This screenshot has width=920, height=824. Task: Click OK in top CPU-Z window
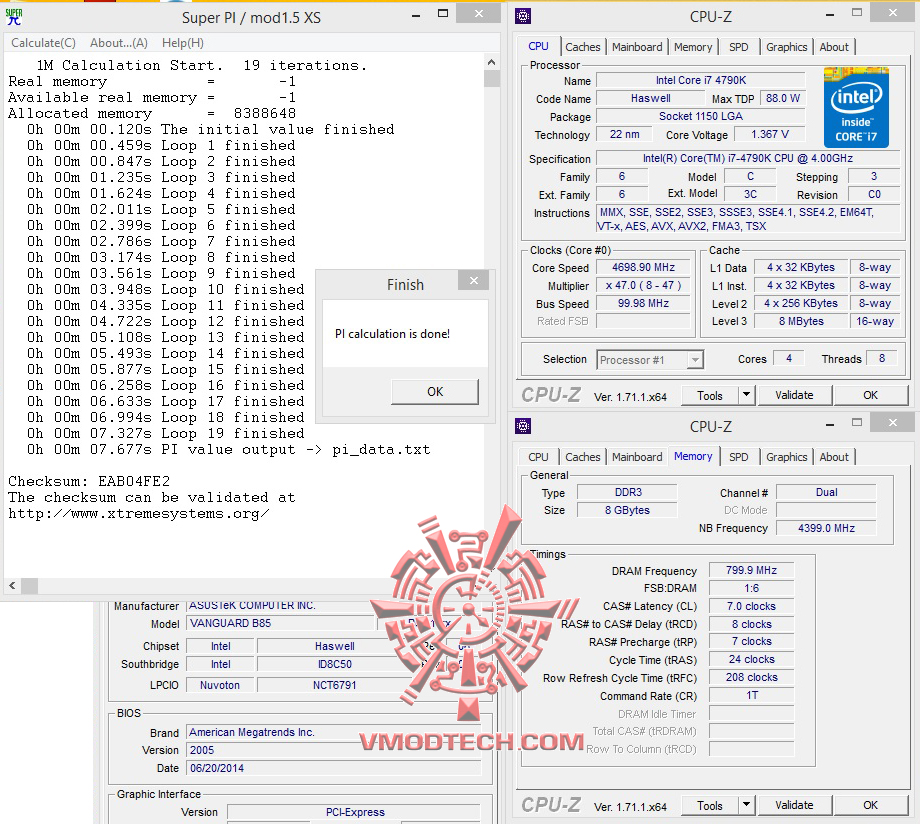pyautogui.click(x=870, y=396)
